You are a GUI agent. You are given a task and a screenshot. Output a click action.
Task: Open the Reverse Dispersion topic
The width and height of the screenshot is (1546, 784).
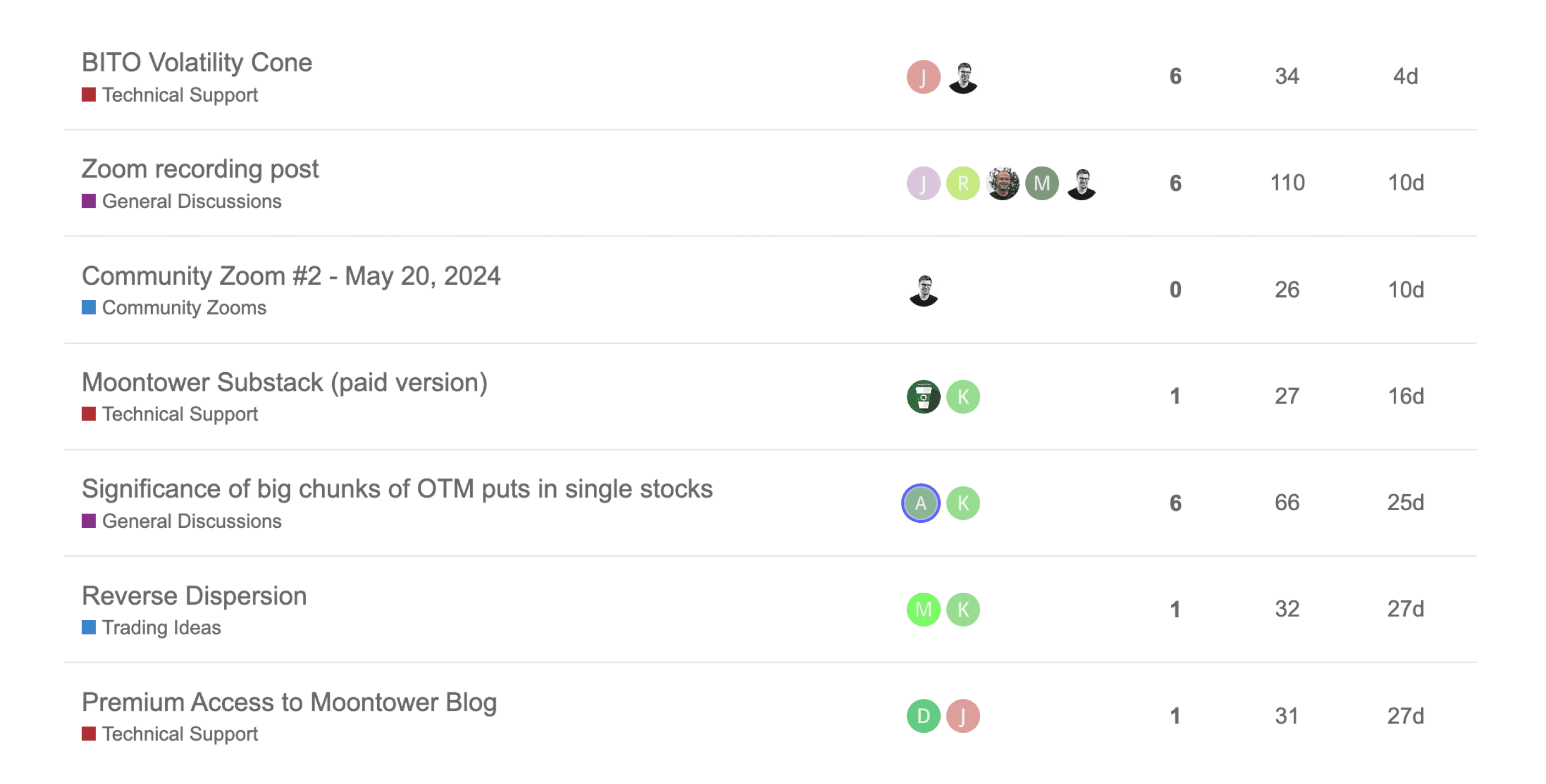[194, 595]
